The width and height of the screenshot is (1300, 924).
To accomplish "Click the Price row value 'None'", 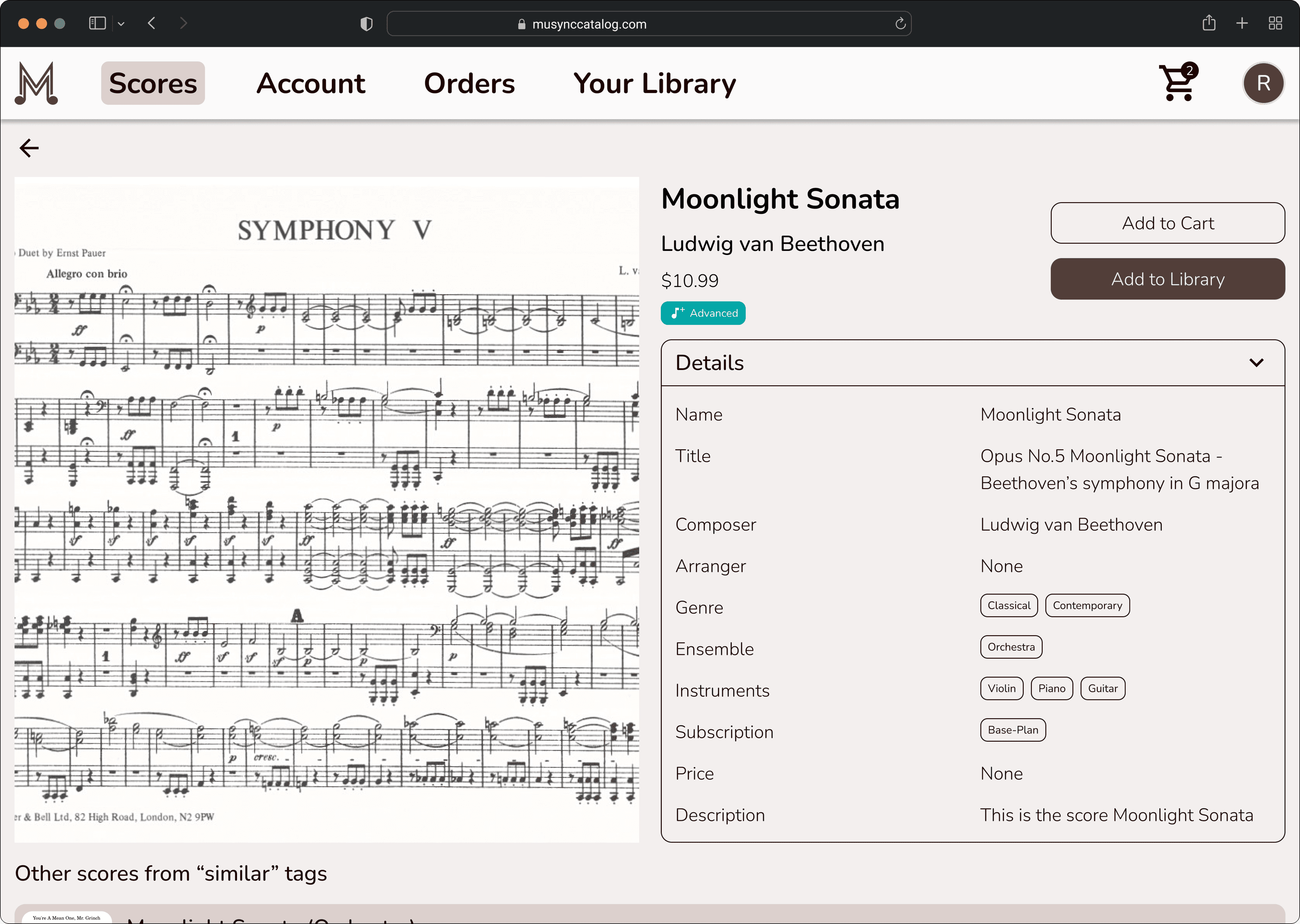I will [1001, 774].
